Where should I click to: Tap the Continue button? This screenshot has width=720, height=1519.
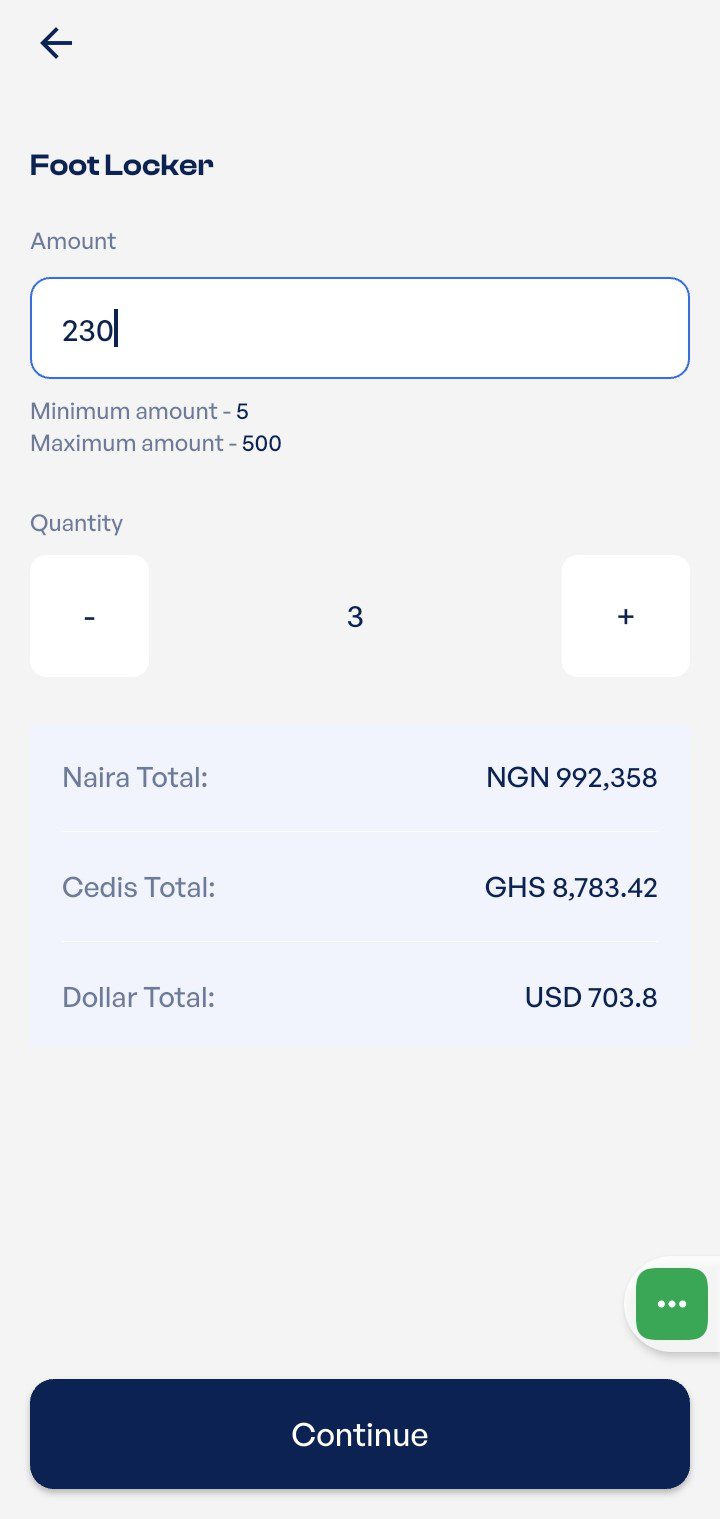[x=360, y=1434]
